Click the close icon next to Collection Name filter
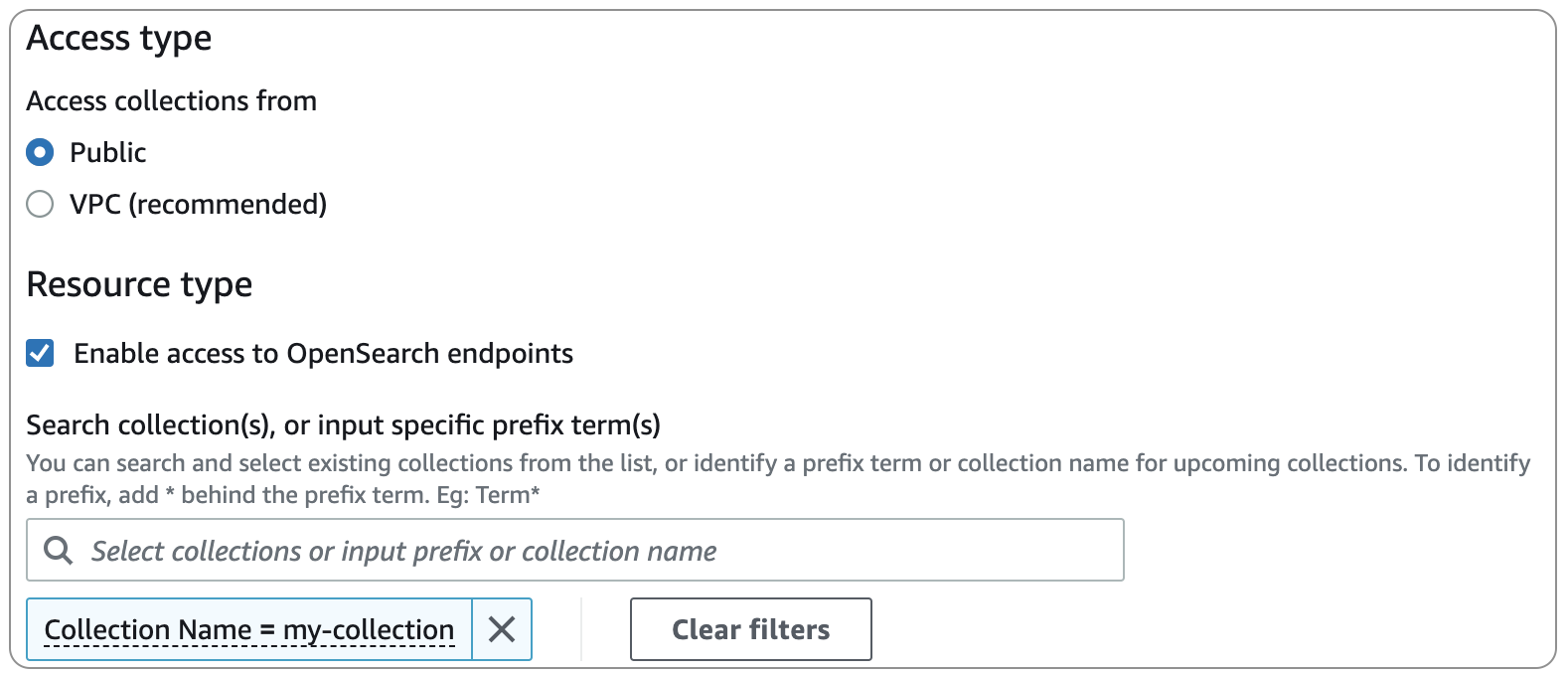This screenshot has width=1568, height=674. (502, 629)
